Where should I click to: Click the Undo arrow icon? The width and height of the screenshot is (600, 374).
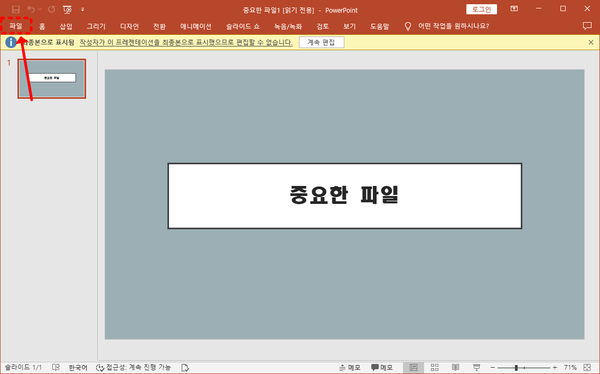[31, 9]
